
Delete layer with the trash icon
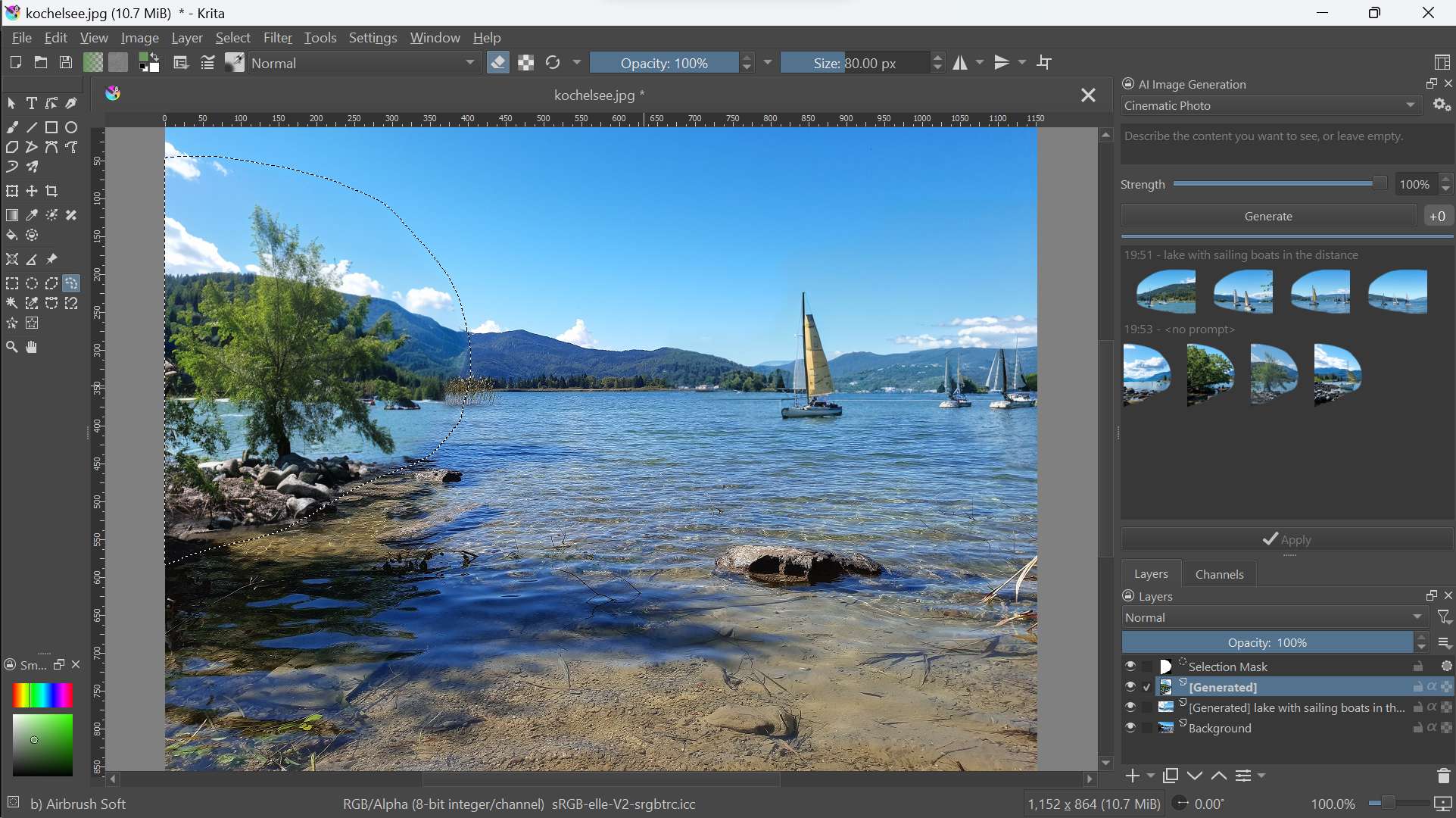1443,776
